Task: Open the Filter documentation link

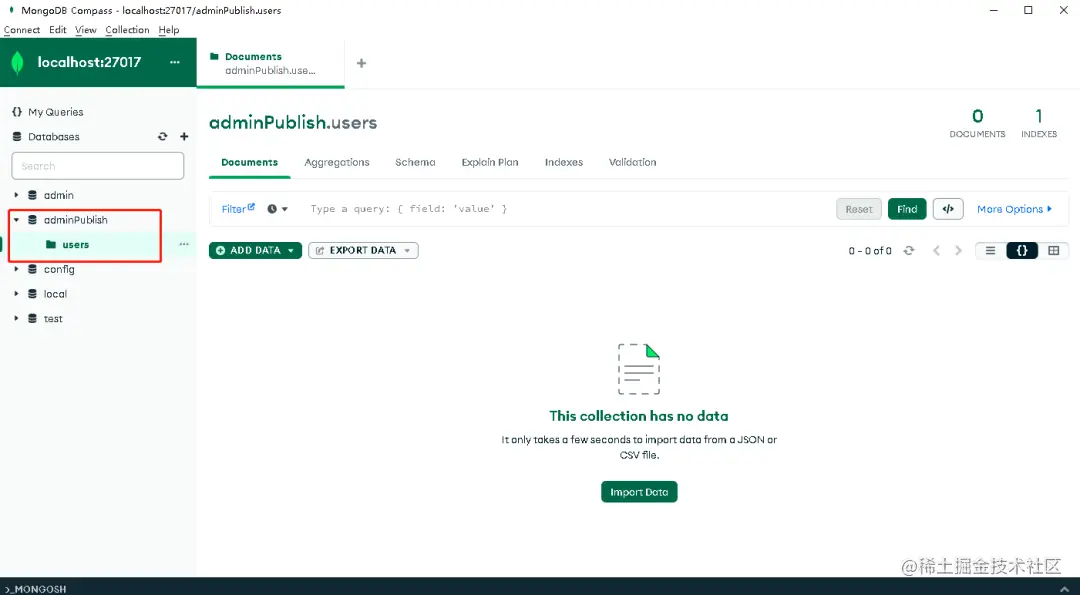Action: (x=238, y=209)
